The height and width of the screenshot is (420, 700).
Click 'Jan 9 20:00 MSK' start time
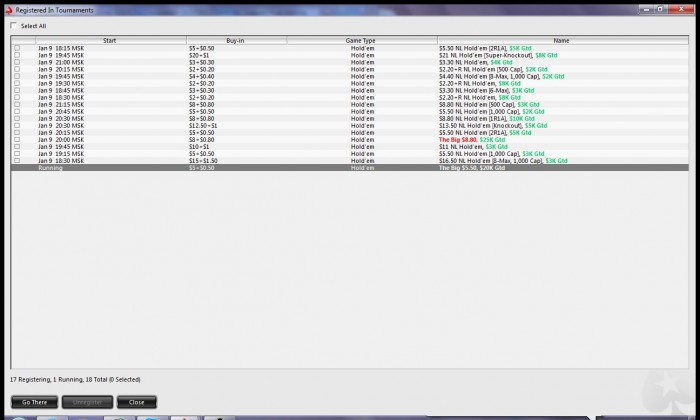pyautogui.click(x=61, y=140)
